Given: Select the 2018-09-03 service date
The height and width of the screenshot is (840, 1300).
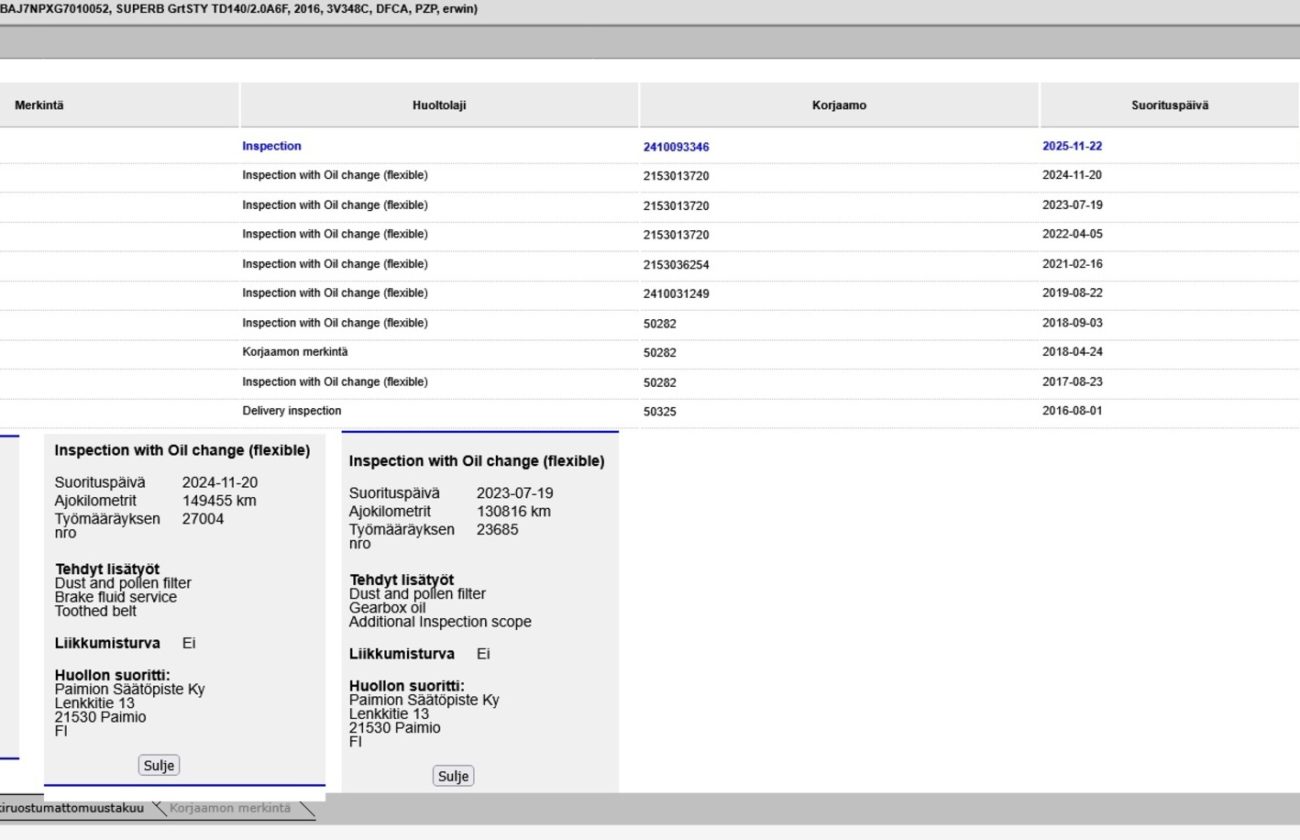Looking at the screenshot, I should click(x=1072, y=323).
